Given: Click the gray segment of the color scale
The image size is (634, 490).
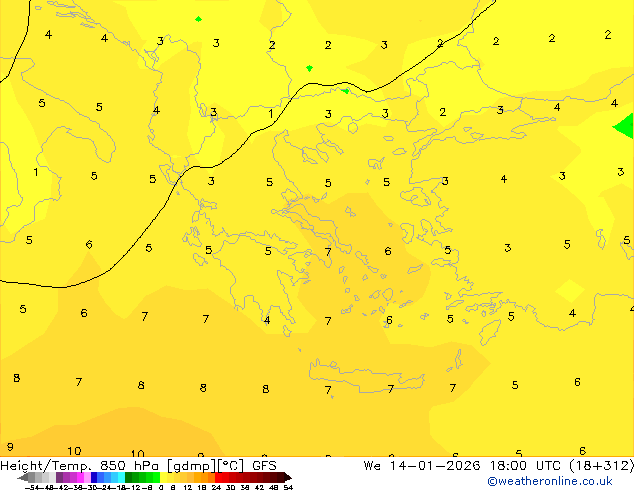Looking at the screenshot, I should [x=32, y=477].
